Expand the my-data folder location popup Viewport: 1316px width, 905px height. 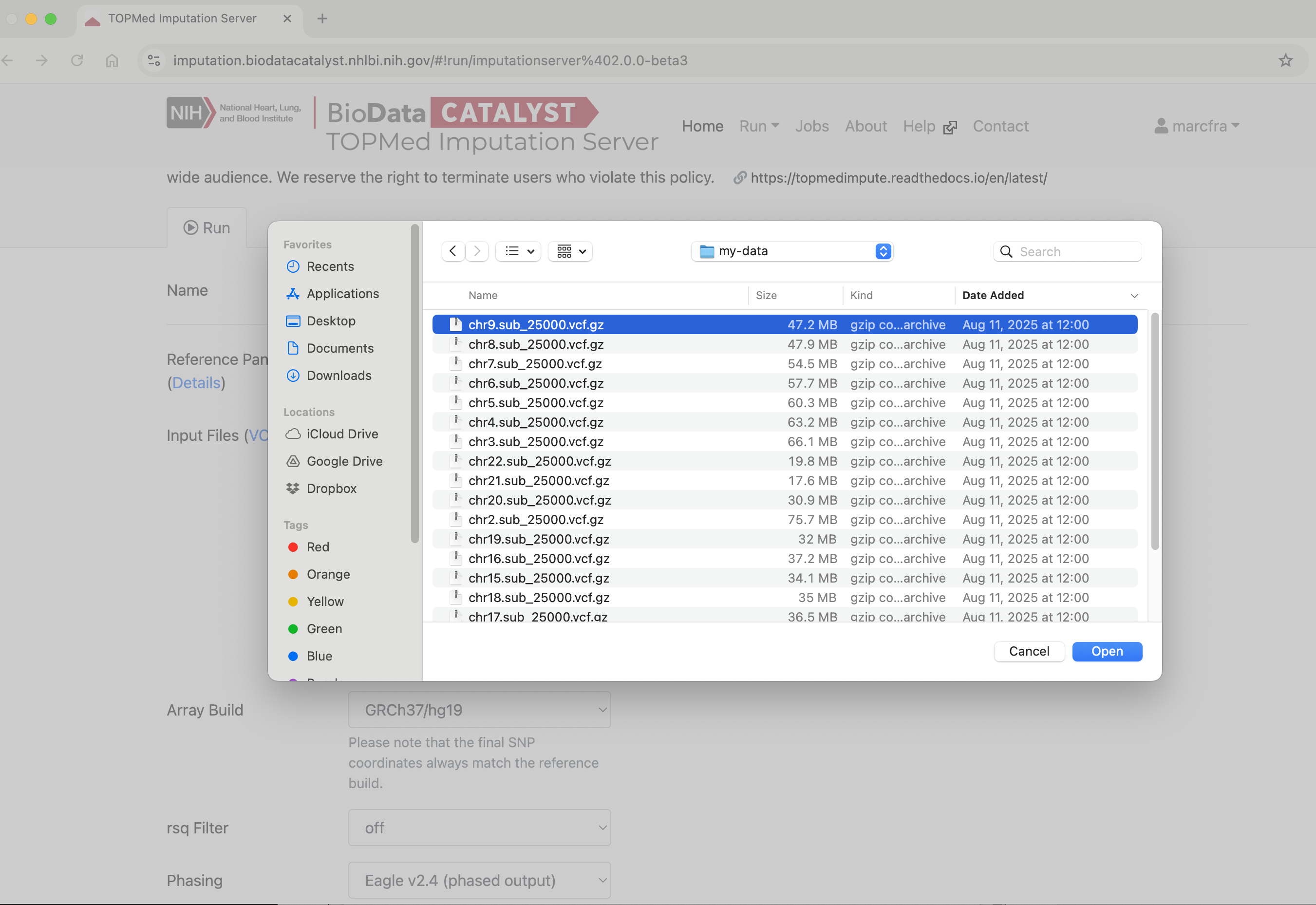point(791,251)
